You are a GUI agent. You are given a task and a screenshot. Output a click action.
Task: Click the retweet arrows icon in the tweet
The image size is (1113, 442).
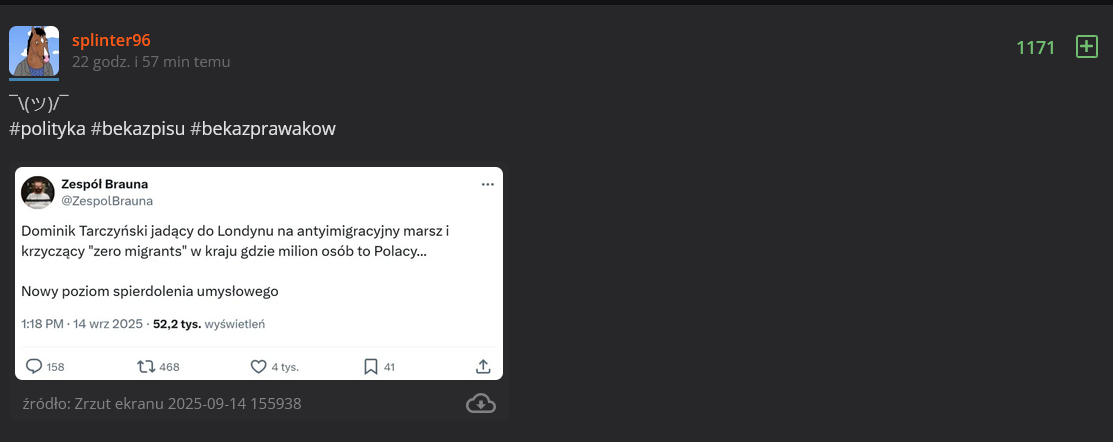(x=147, y=366)
